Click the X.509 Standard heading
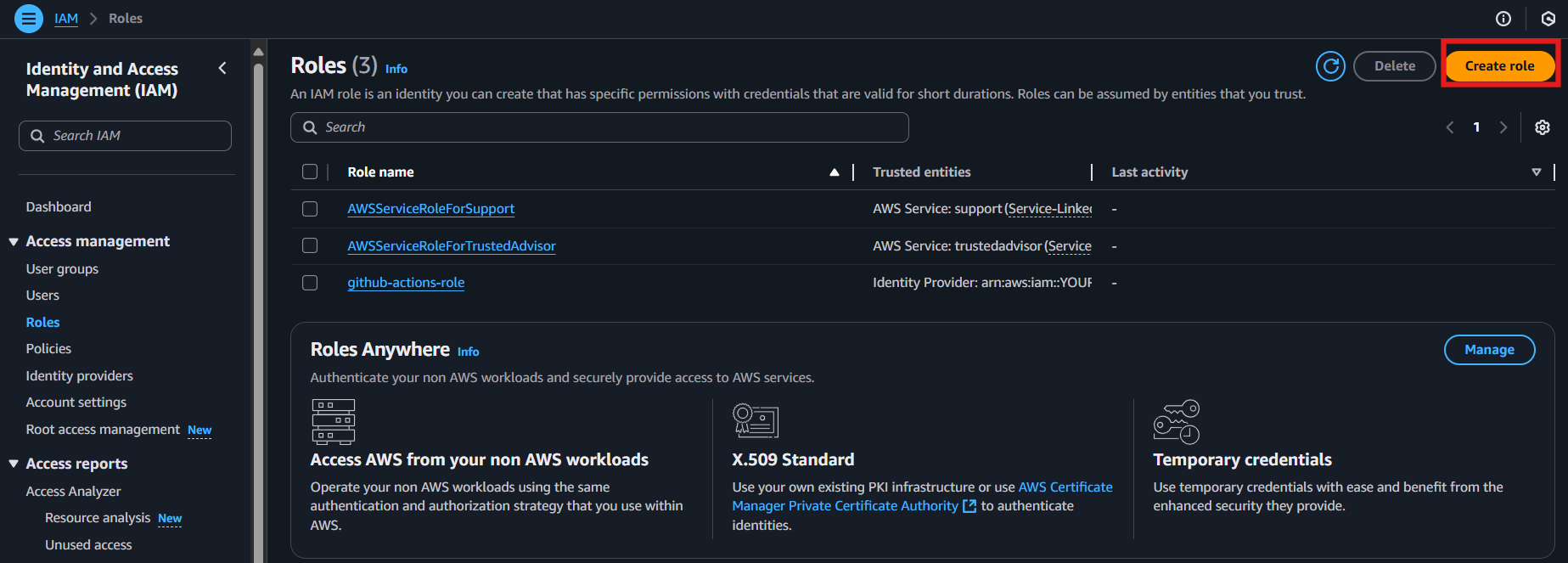The height and width of the screenshot is (563, 1568). pyautogui.click(x=793, y=460)
